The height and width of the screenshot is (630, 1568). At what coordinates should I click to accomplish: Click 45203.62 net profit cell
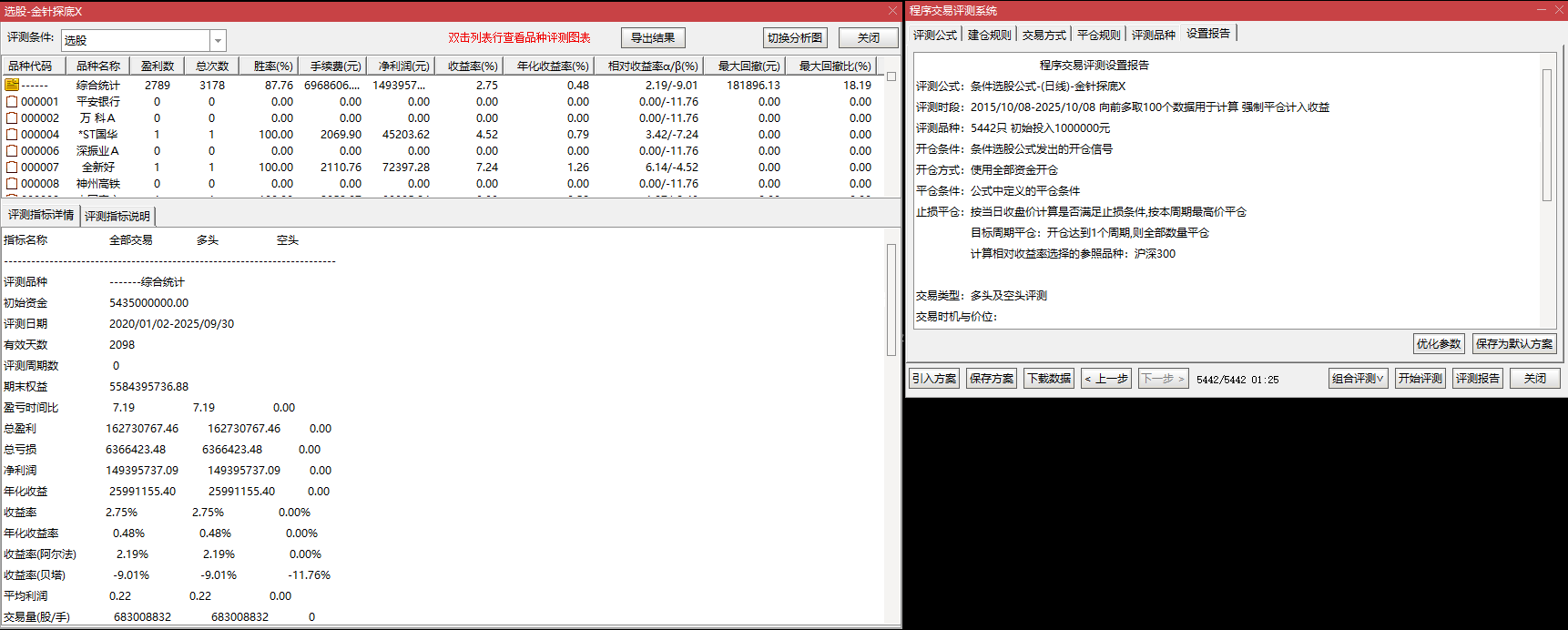(x=406, y=135)
